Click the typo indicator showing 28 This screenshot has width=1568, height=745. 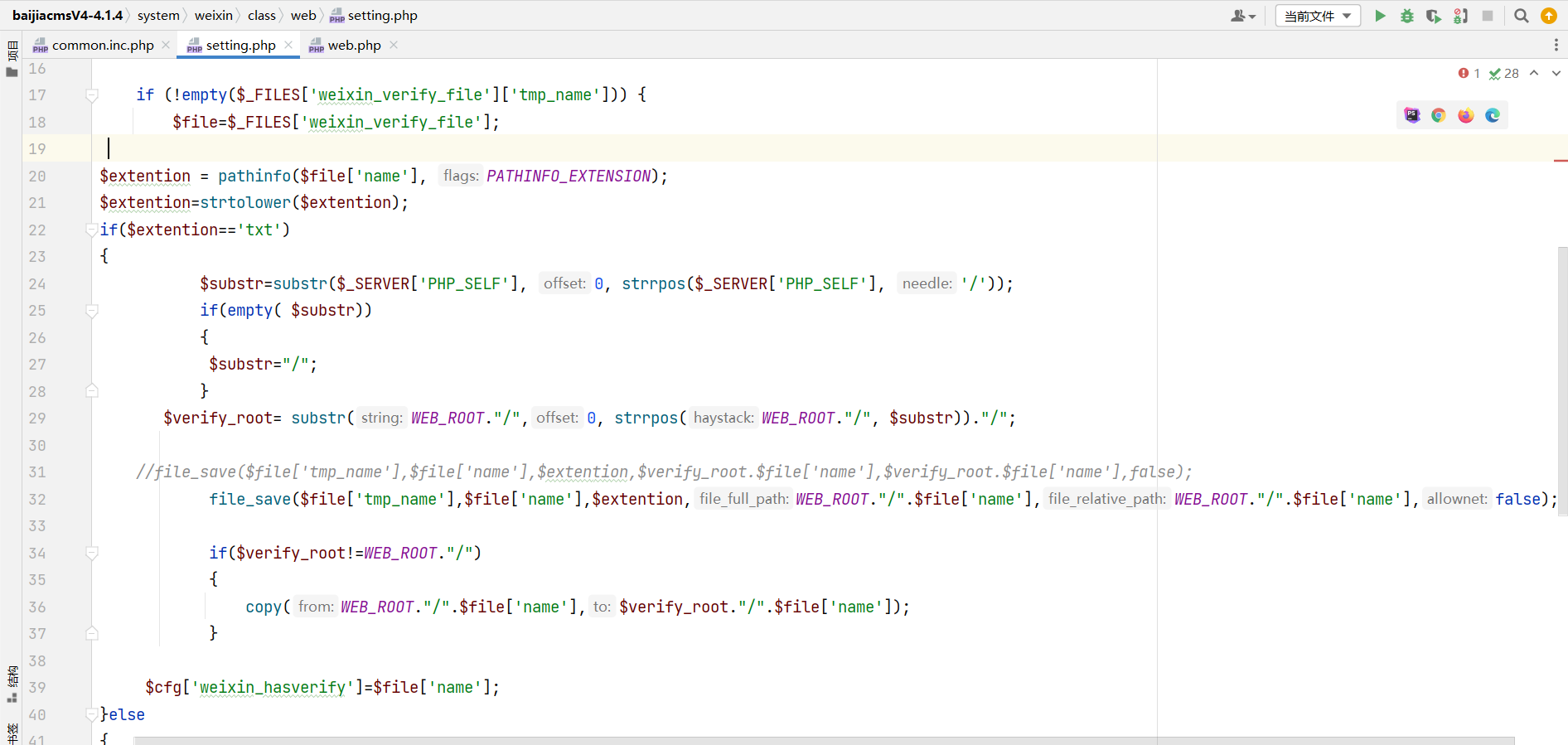(1504, 74)
